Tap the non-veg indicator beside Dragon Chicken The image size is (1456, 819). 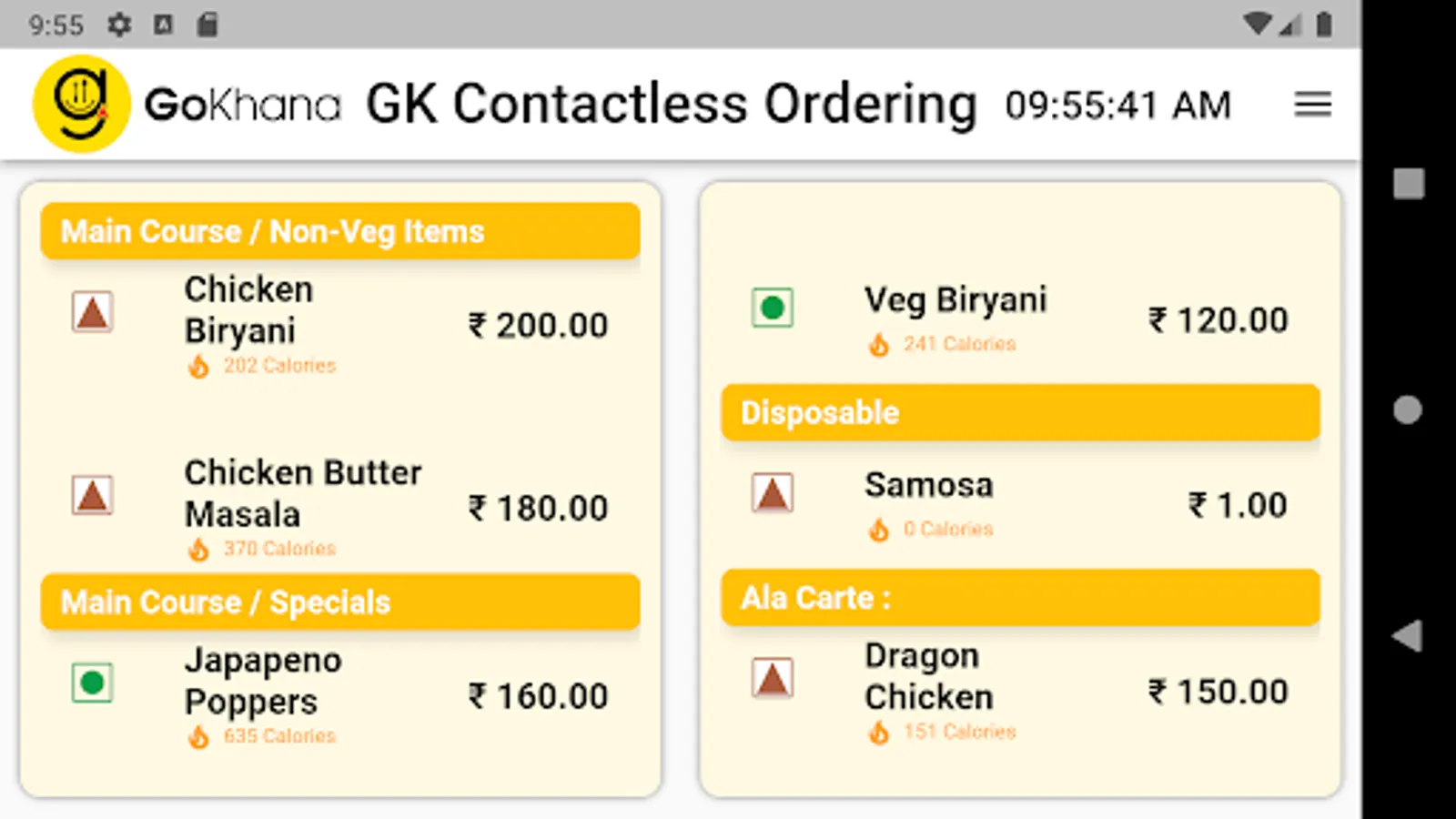773,678
